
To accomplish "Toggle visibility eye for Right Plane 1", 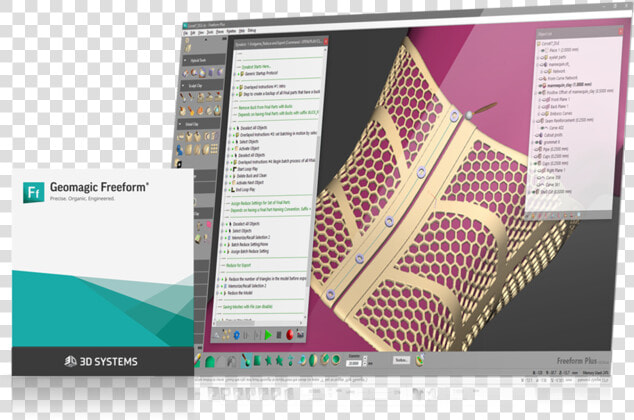I will click(541, 171).
